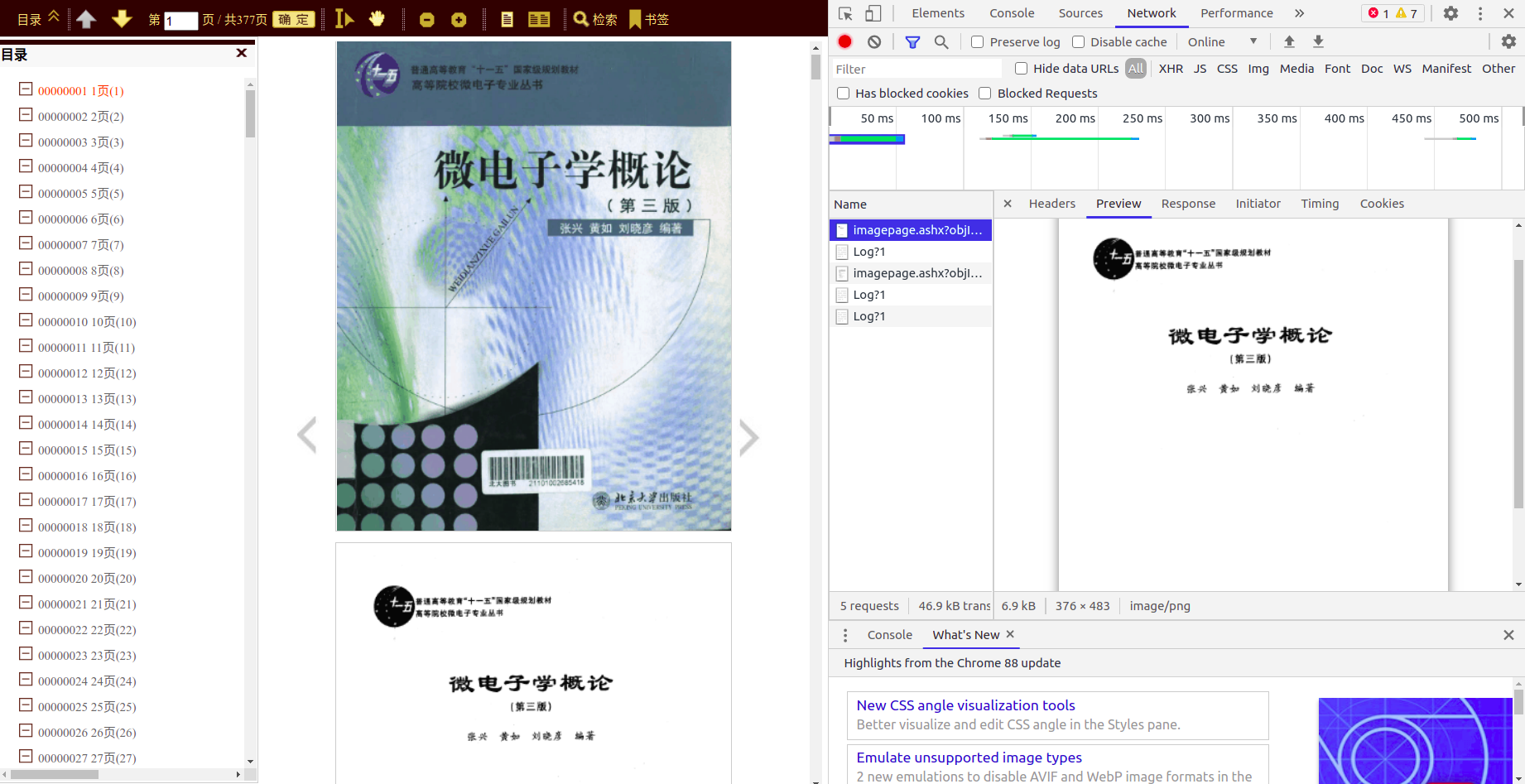Check Hide data URLs

(x=1021, y=69)
